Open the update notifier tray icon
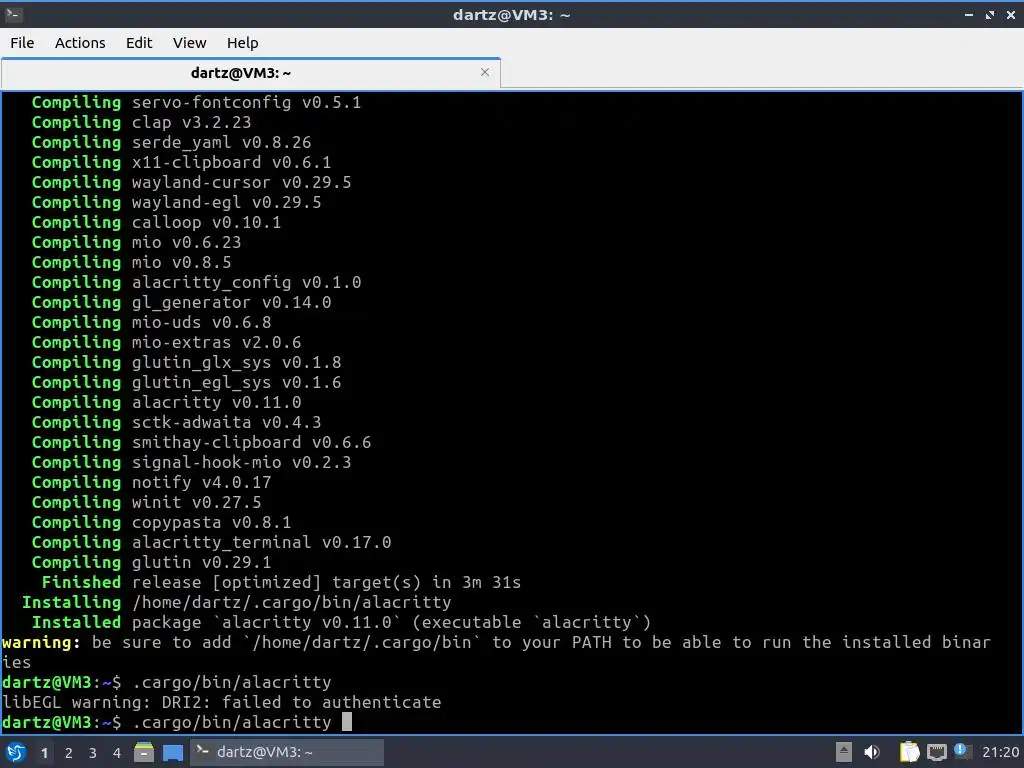The width and height of the screenshot is (1024, 768). 961,751
